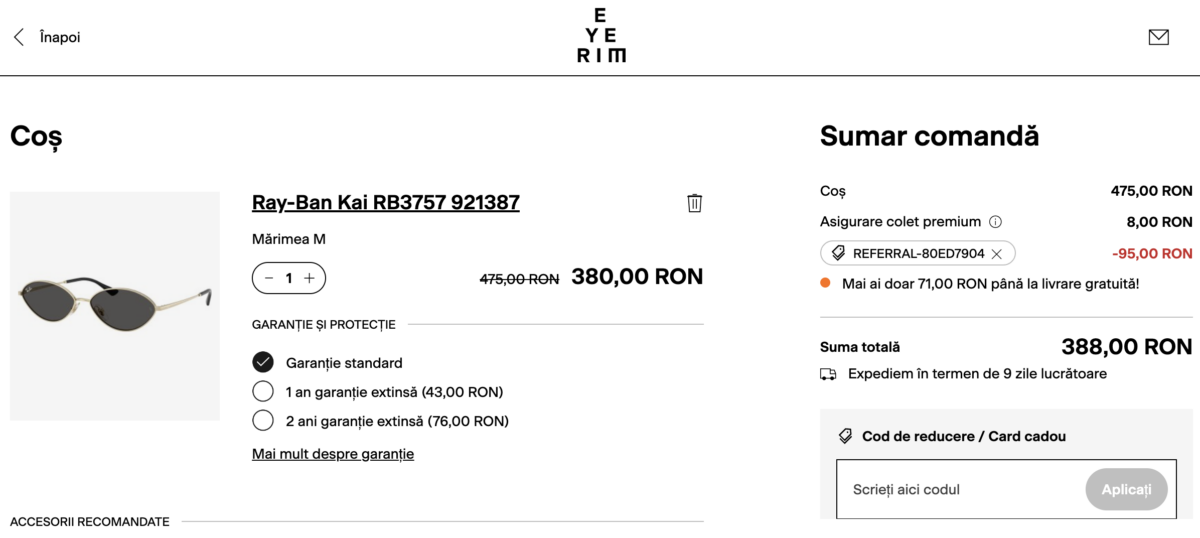Click the tag icon in the referral chip
This screenshot has height=538, width=1200.
coord(838,254)
